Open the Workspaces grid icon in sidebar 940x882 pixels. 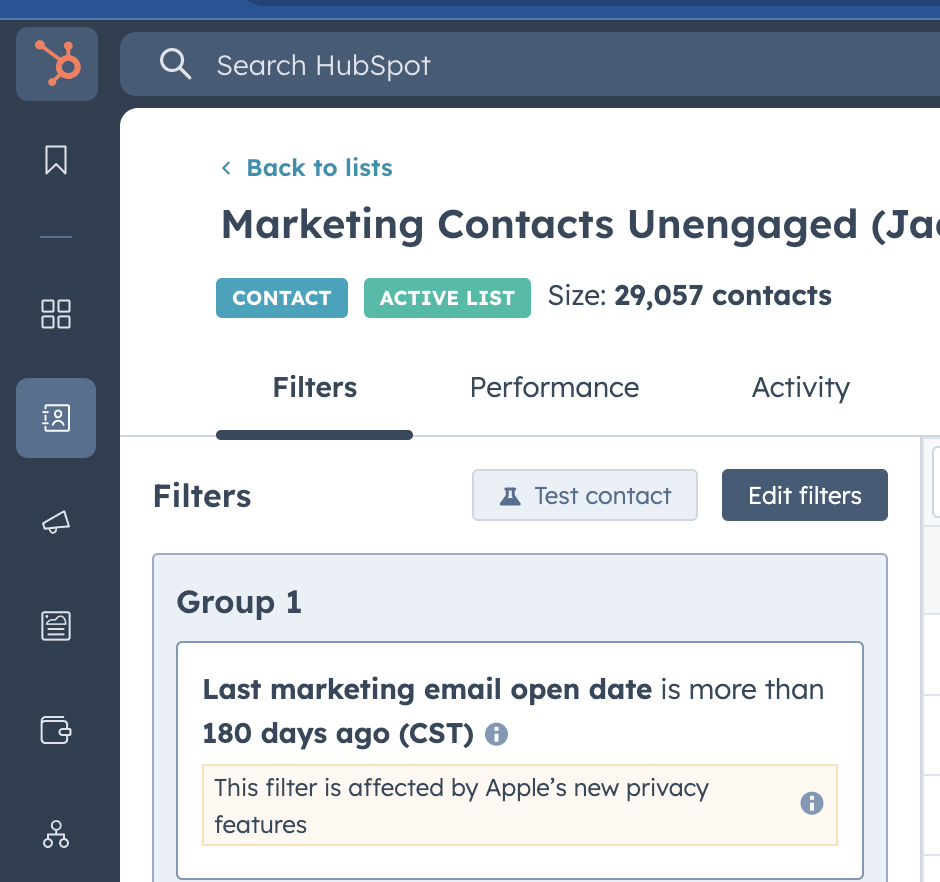pos(55,314)
